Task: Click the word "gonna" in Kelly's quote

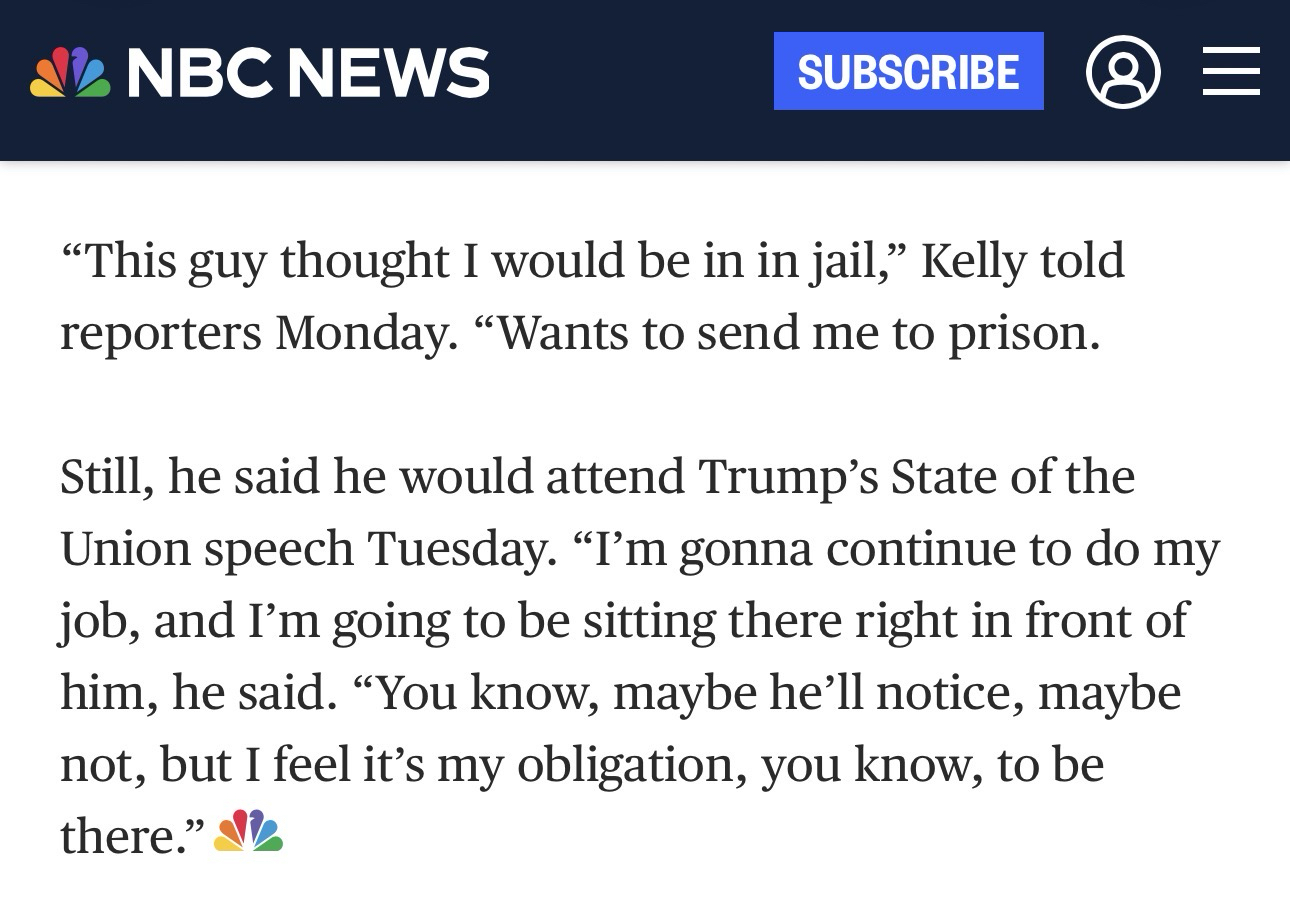Action: click(x=746, y=548)
